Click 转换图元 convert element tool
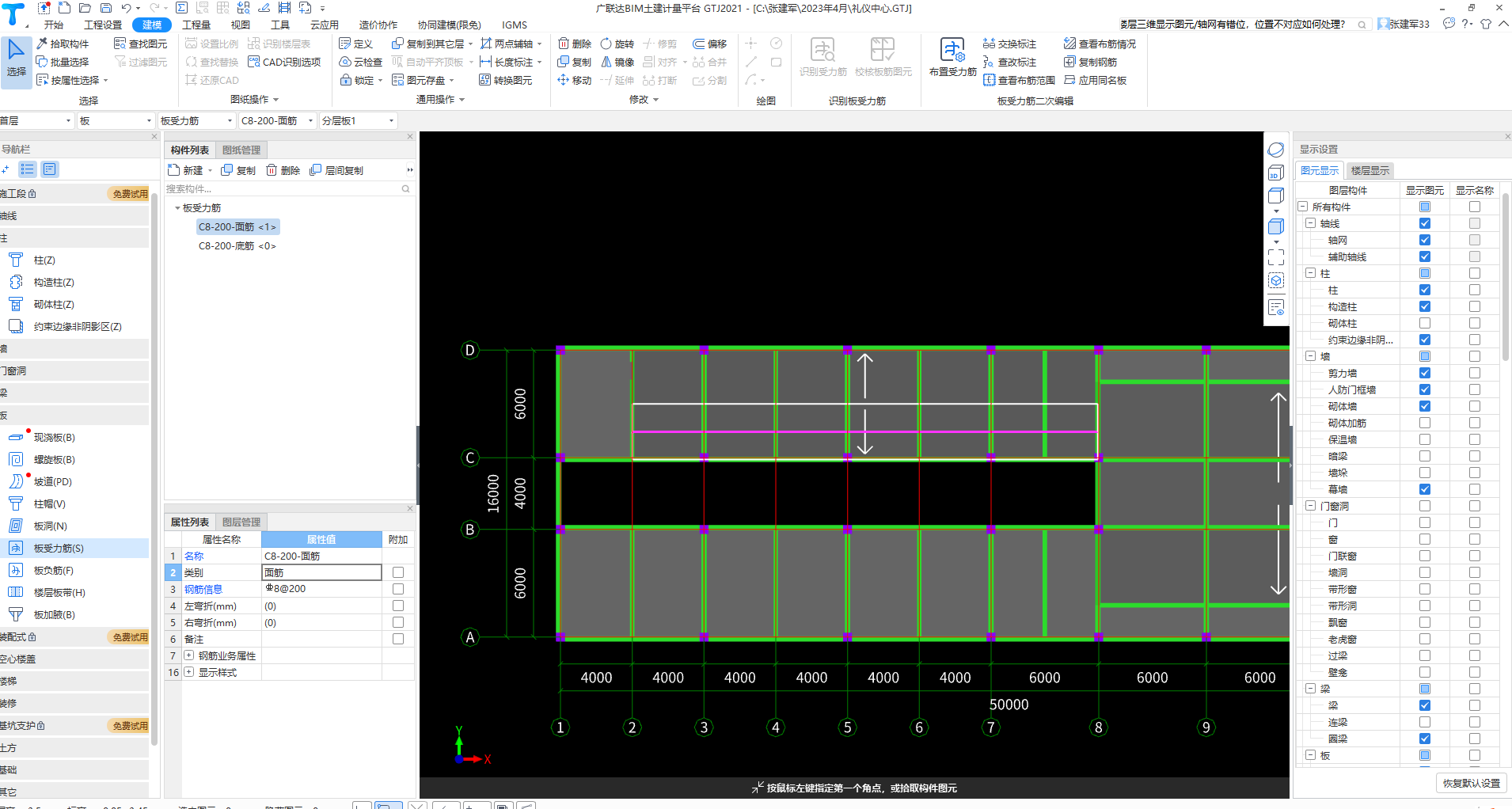This screenshot has width=1512, height=809. [505, 80]
